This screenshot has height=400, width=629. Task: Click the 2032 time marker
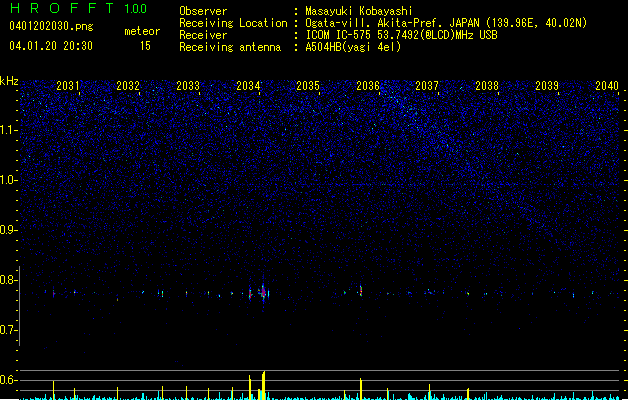pos(128,86)
